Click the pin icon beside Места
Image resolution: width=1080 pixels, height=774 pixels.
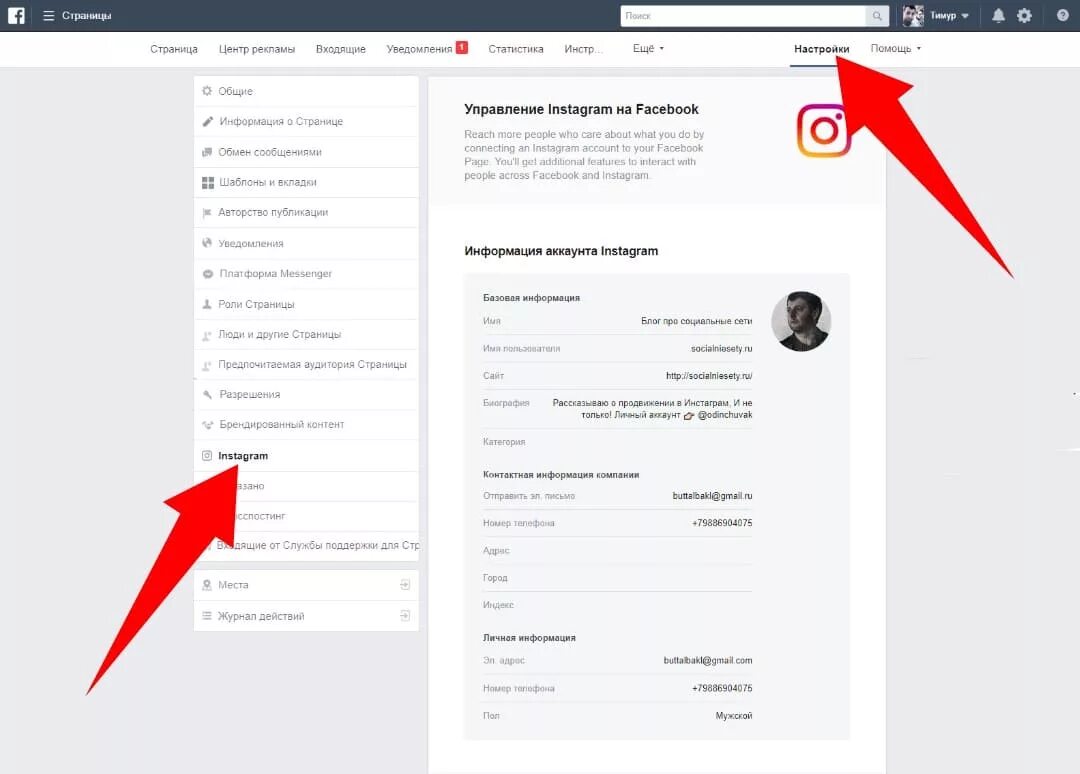pos(207,585)
